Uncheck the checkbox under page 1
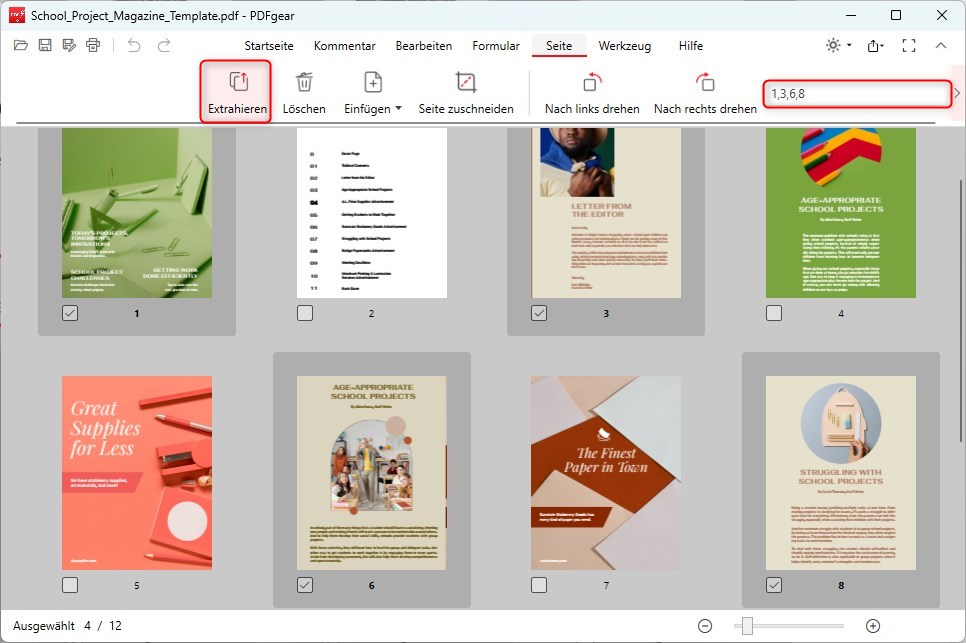Image resolution: width=966 pixels, height=643 pixels. pos(69,313)
